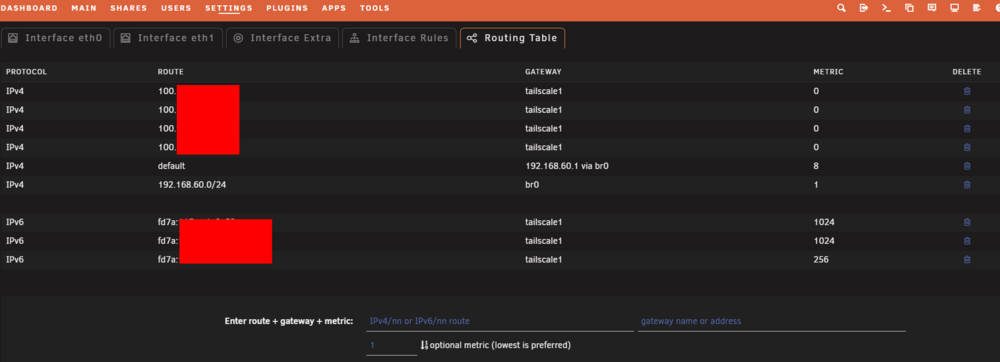Image resolution: width=1000 pixels, height=362 pixels.
Task: Click the monitor info icon
Action: [955, 8]
